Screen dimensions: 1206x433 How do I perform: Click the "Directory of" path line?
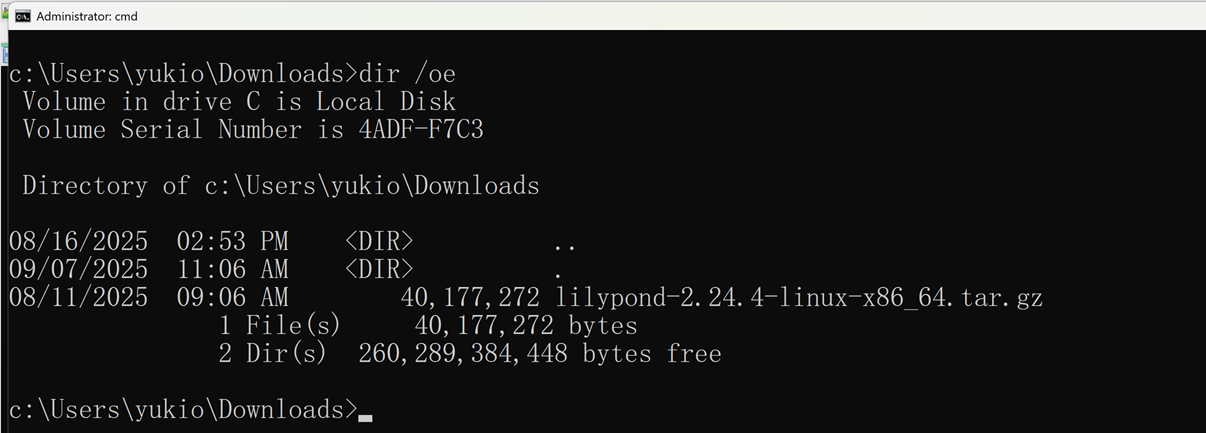[x=281, y=185]
